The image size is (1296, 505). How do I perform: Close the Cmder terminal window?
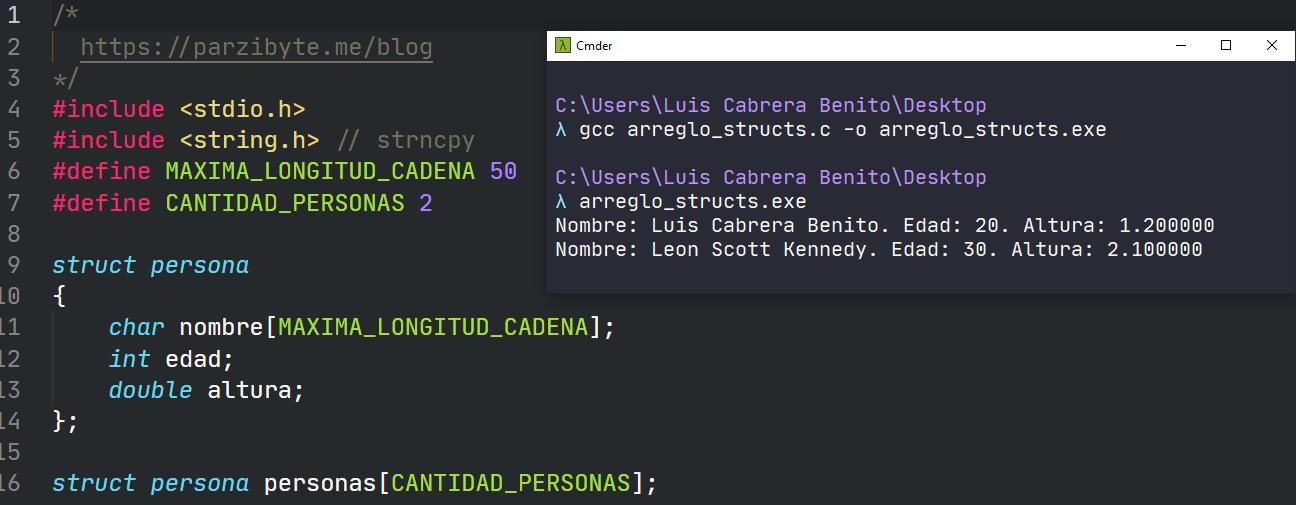(1272, 46)
